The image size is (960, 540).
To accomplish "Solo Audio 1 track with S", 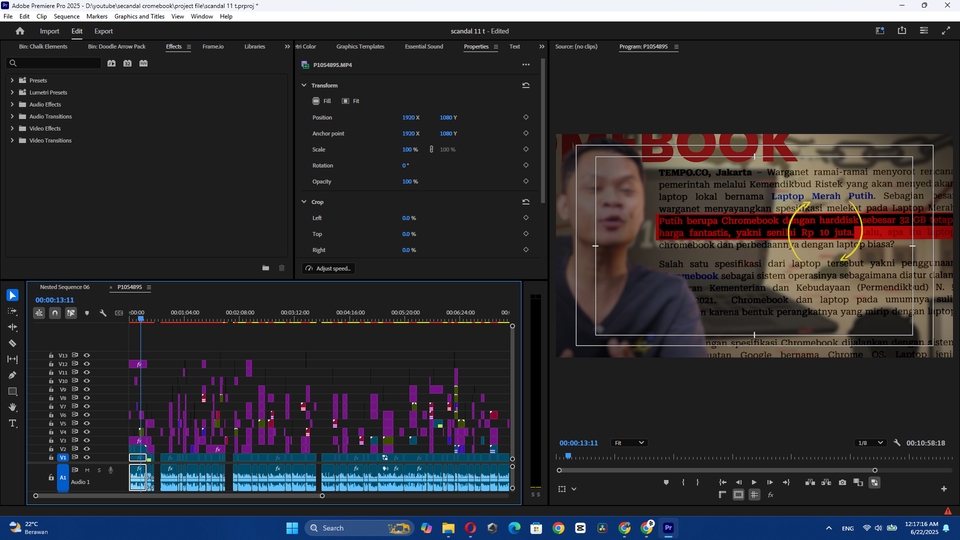I will pyautogui.click(x=99, y=470).
